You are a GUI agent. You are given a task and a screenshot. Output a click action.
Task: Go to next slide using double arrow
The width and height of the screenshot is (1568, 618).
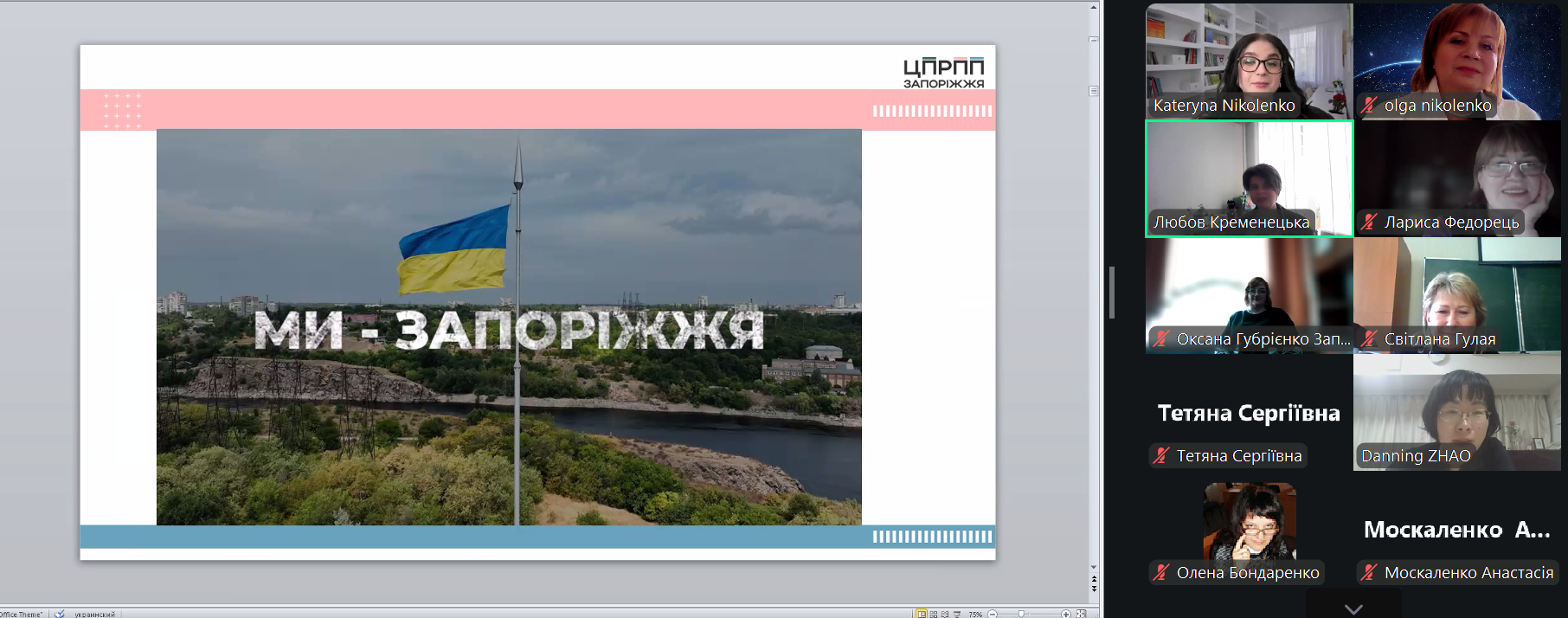(1094, 589)
